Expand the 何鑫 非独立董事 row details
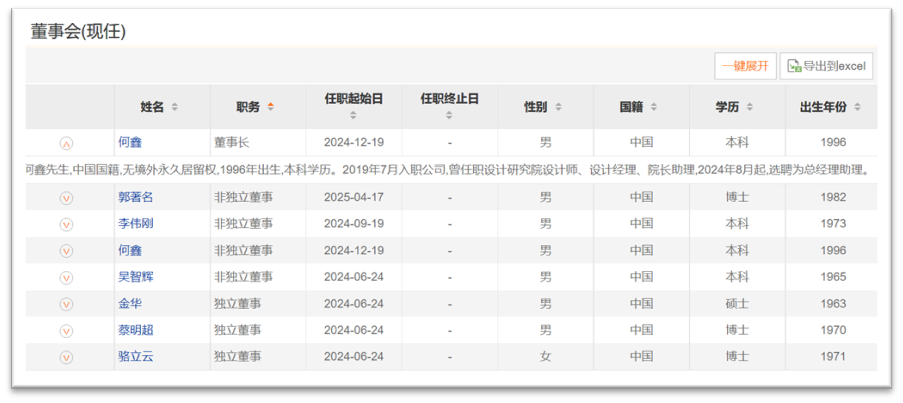This screenshot has height=403, width=903. pos(66,251)
